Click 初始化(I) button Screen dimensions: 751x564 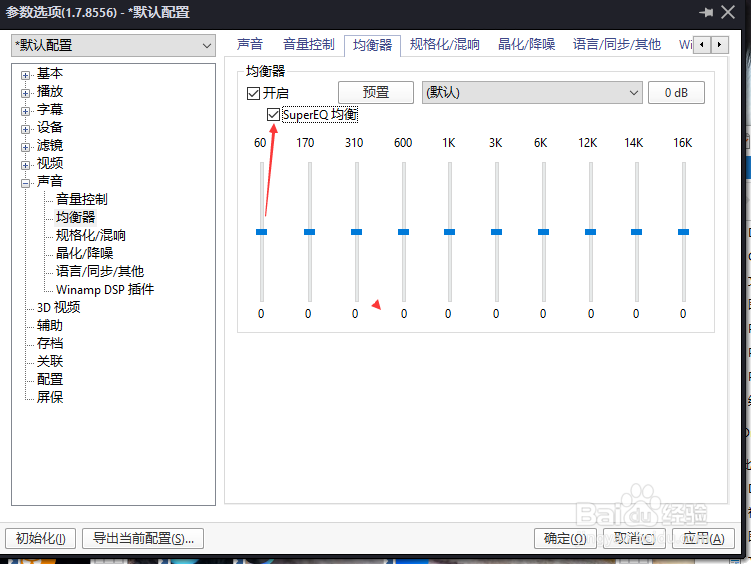pos(41,539)
